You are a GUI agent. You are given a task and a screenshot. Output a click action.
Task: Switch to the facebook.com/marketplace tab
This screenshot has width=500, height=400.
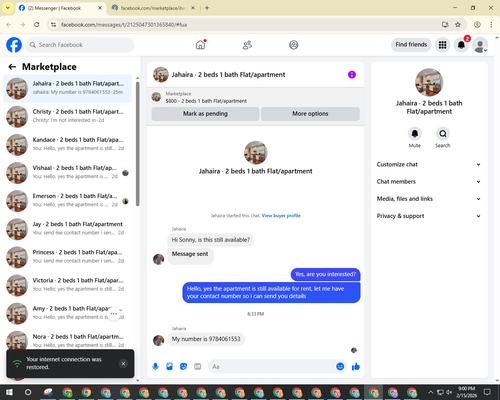pos(153,8)
